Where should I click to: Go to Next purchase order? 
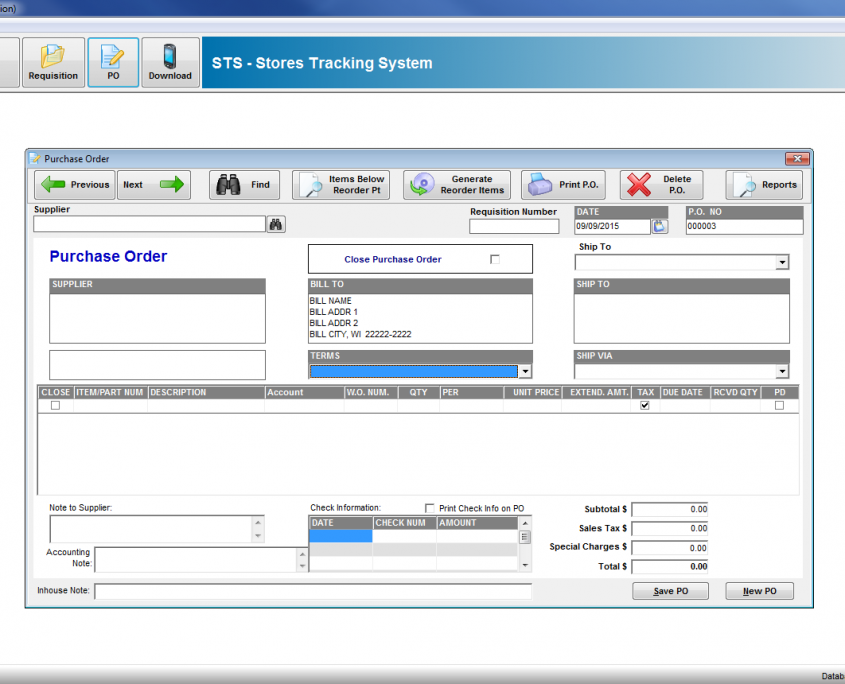click(x=154, y=185)
